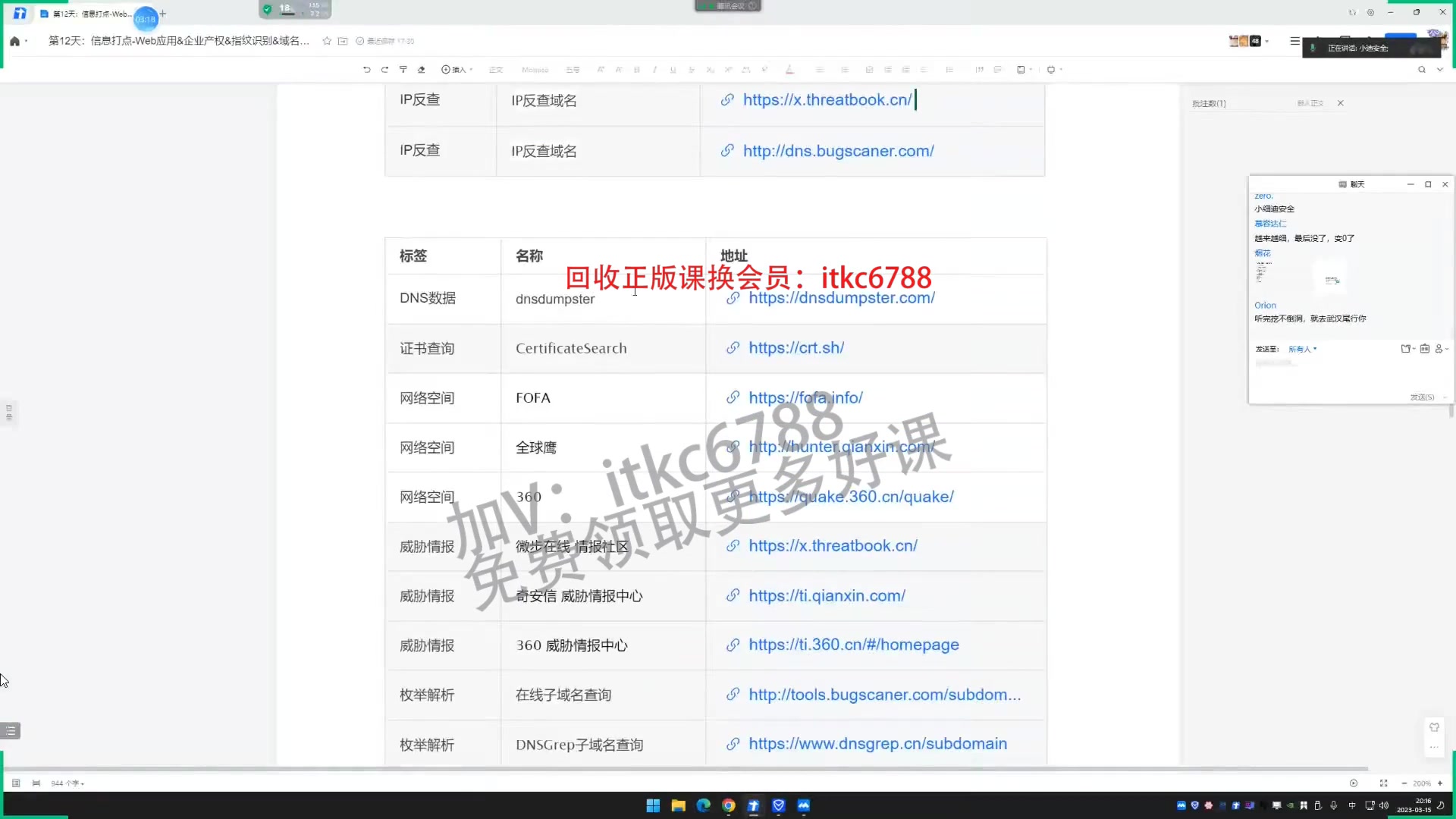Image resolution: width=1456 pixels, height=819 pixels.
Task: Open the outline list icon at bottom left
Action: click(x=11, y=731)
